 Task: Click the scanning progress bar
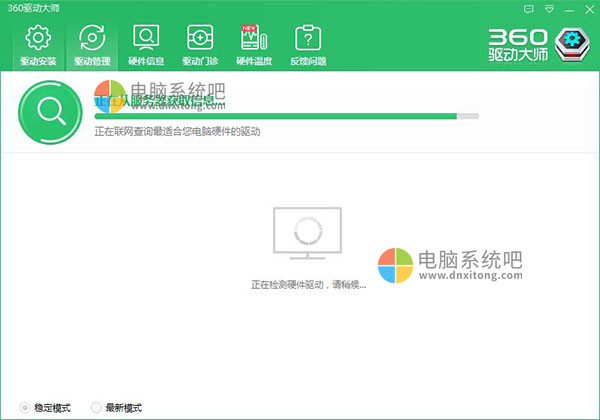click(x=287, y=116)
